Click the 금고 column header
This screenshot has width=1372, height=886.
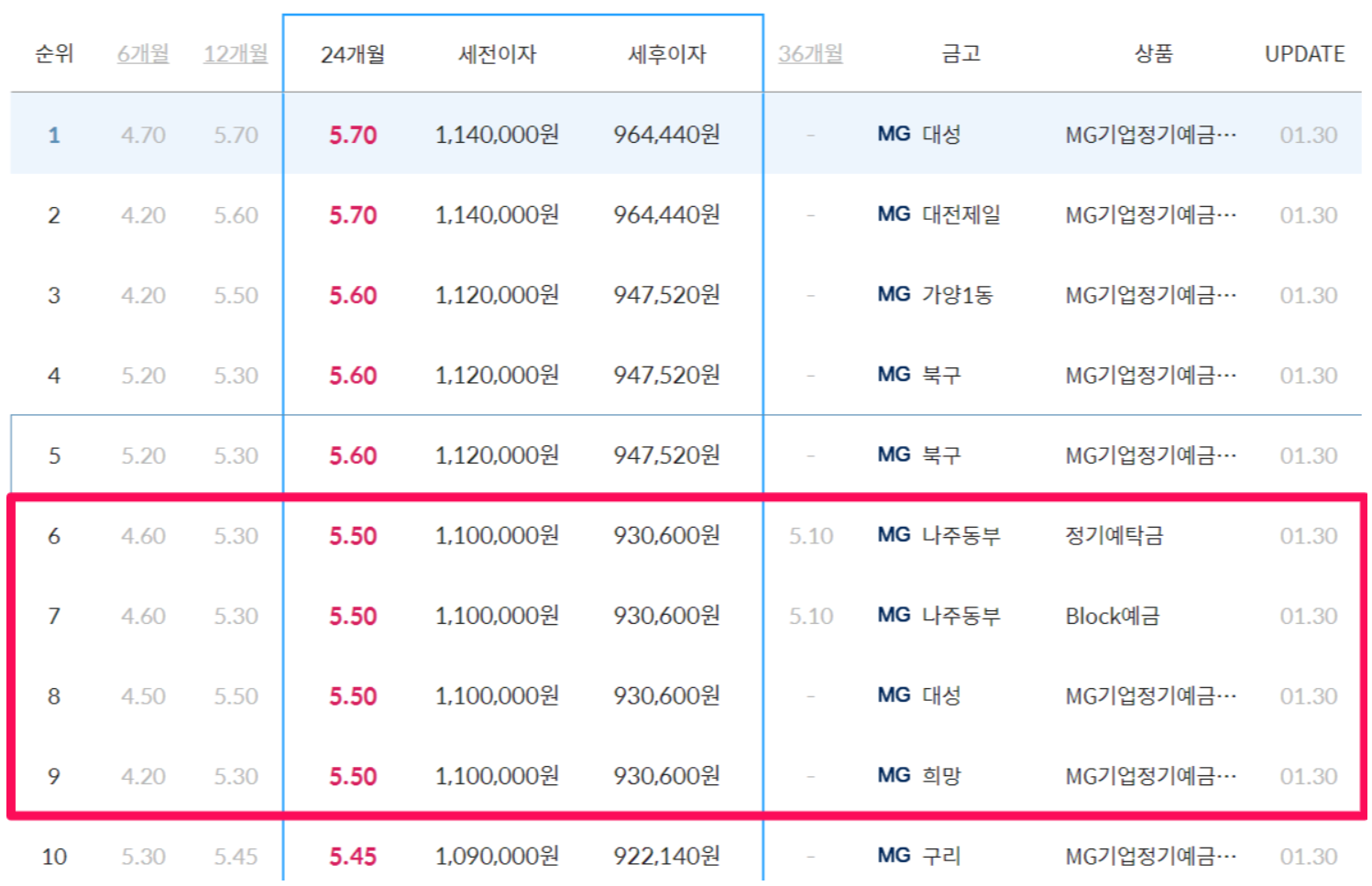coord(961,54)
